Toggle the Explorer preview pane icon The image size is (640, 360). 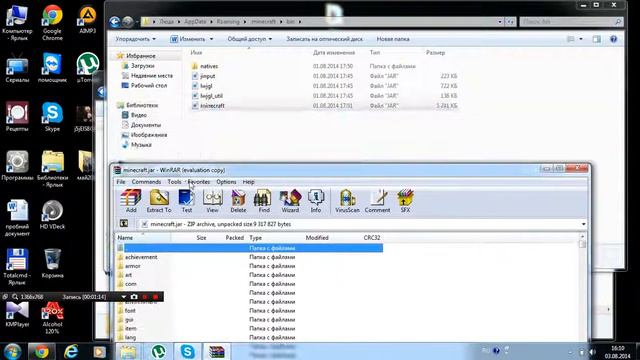[x=596, y=39]
